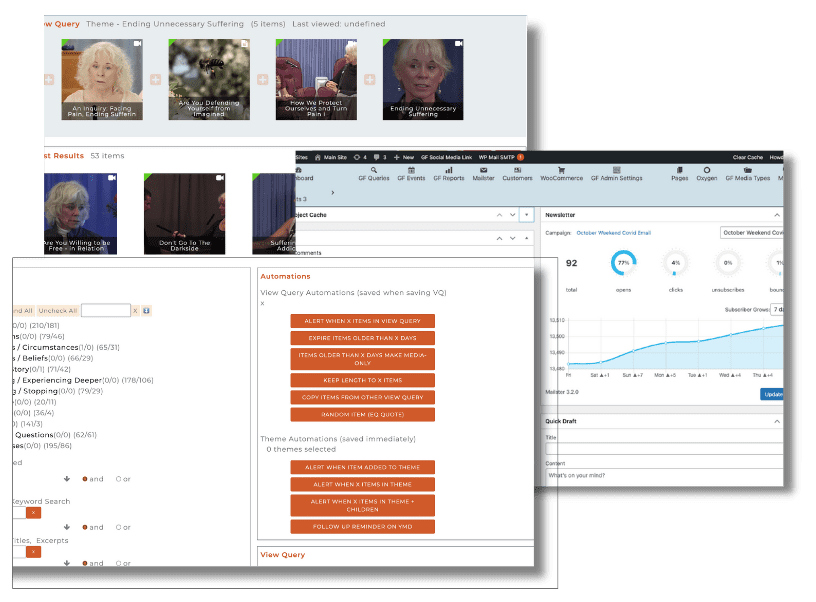Select the 'or' radio above Titles, Excerpts
Viewport: 816px width, 602px height.
tap(119, 527)
